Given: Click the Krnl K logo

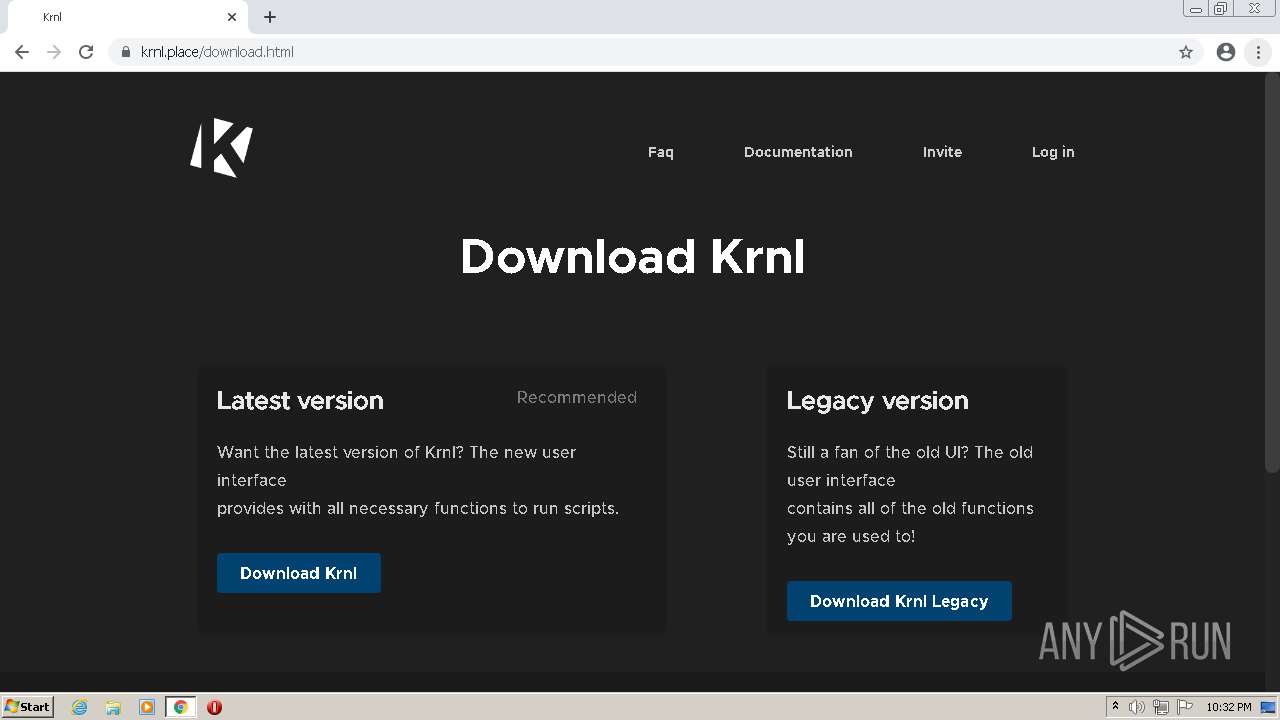Looking at the screenshot, I should (221, 148).
